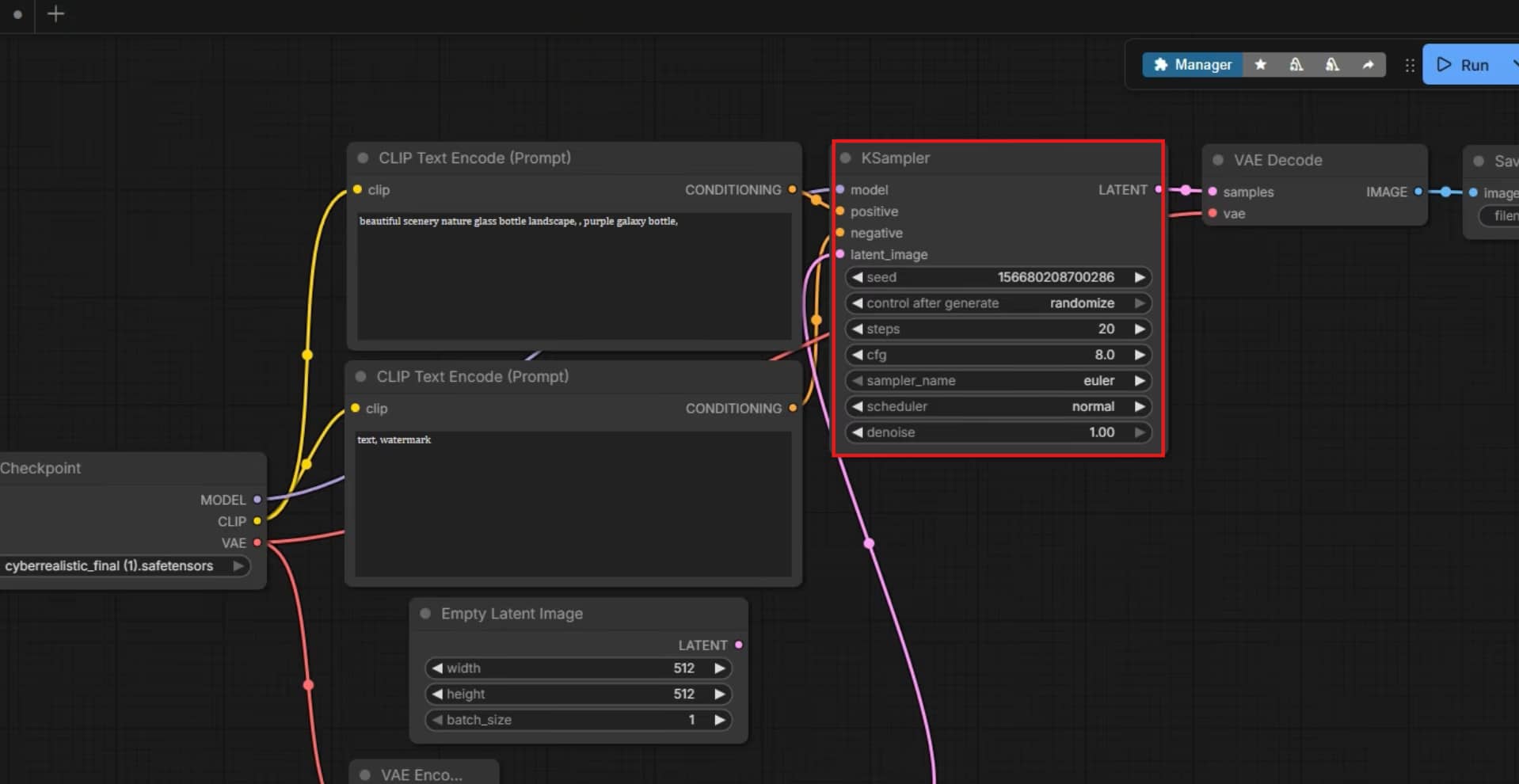The width and height of the screenshot is (1519, 784).
Task: Click the negative prompt text, watermark area
Action: pyautogui.click(x=573, y=504)
